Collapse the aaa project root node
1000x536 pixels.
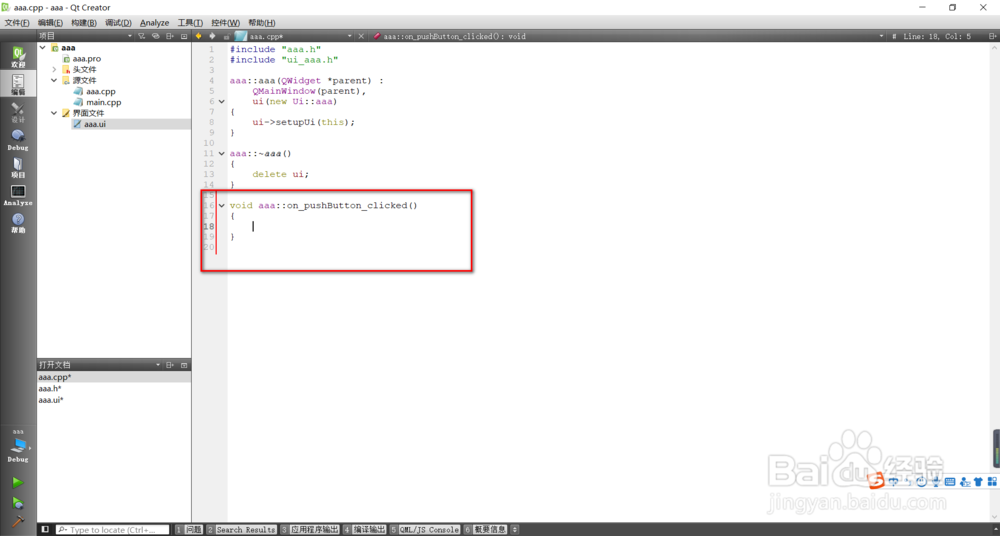click(43, 48)
